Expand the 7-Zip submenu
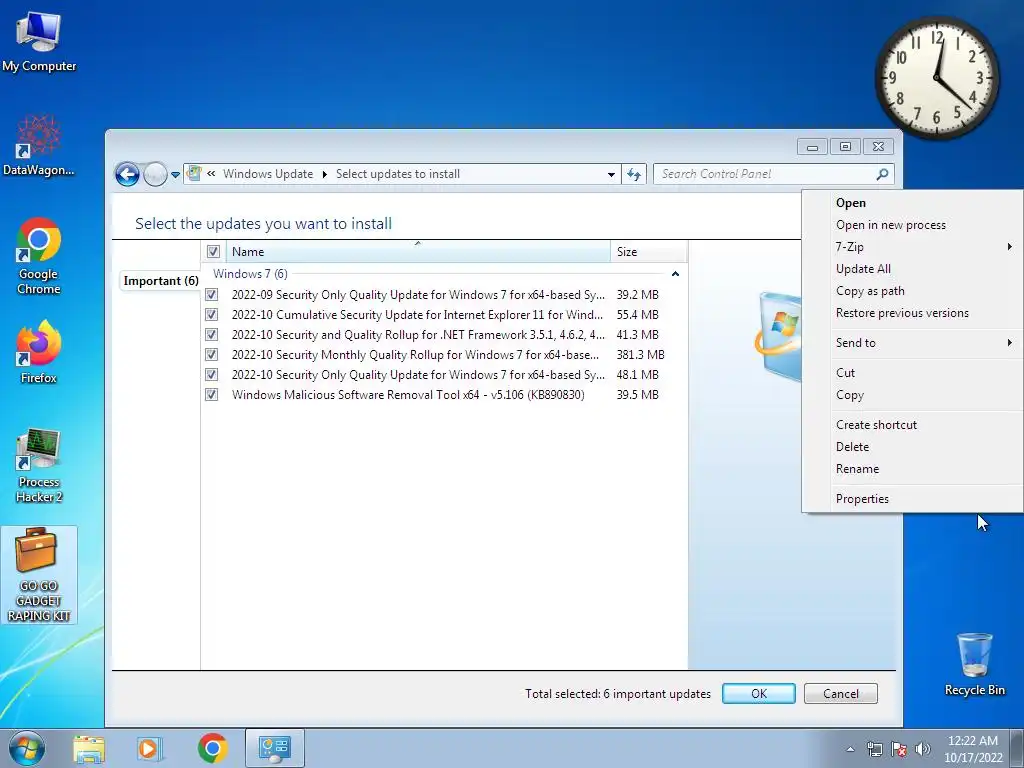The width and height of the screenshot is (1024, 768). click(x=1009, y=246)
